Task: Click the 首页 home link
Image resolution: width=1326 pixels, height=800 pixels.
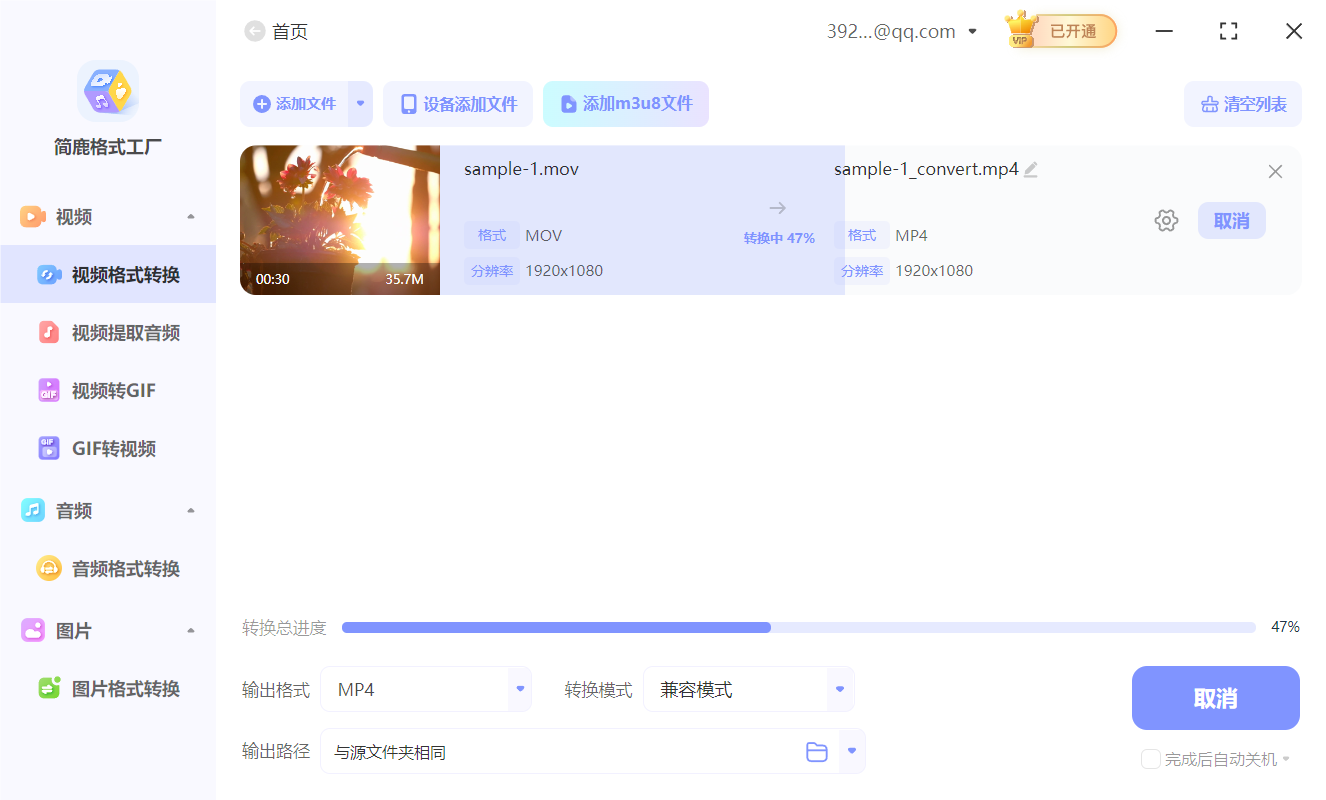Action: pos(290,32)
